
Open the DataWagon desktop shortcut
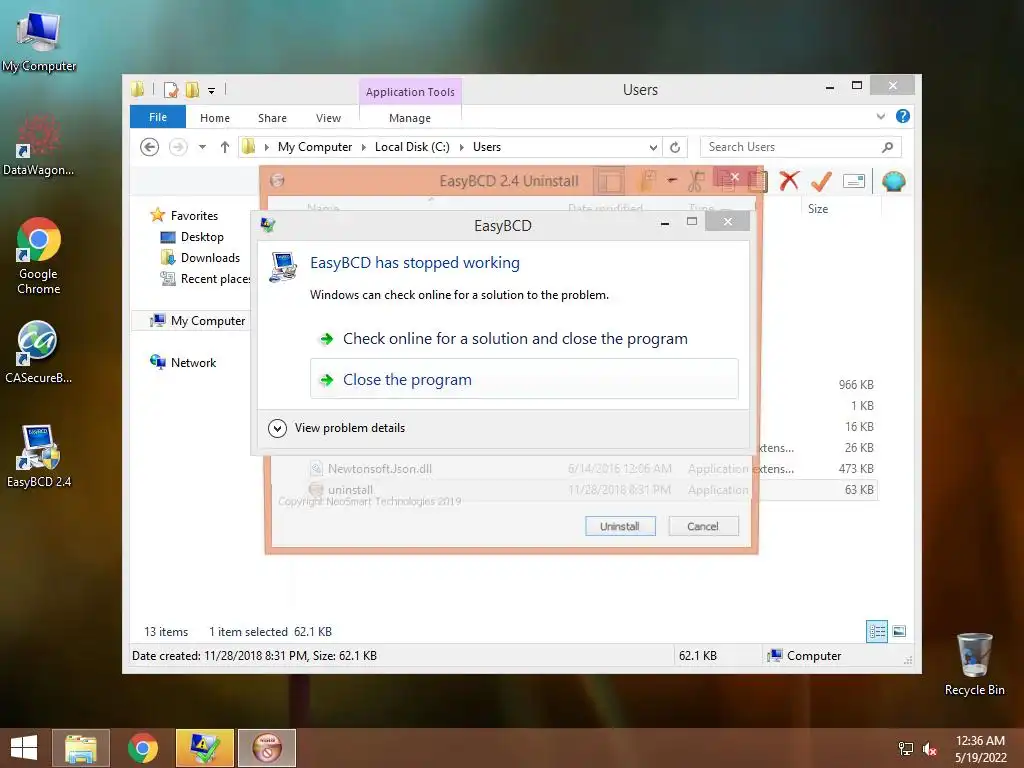click(x=39, y=146)
